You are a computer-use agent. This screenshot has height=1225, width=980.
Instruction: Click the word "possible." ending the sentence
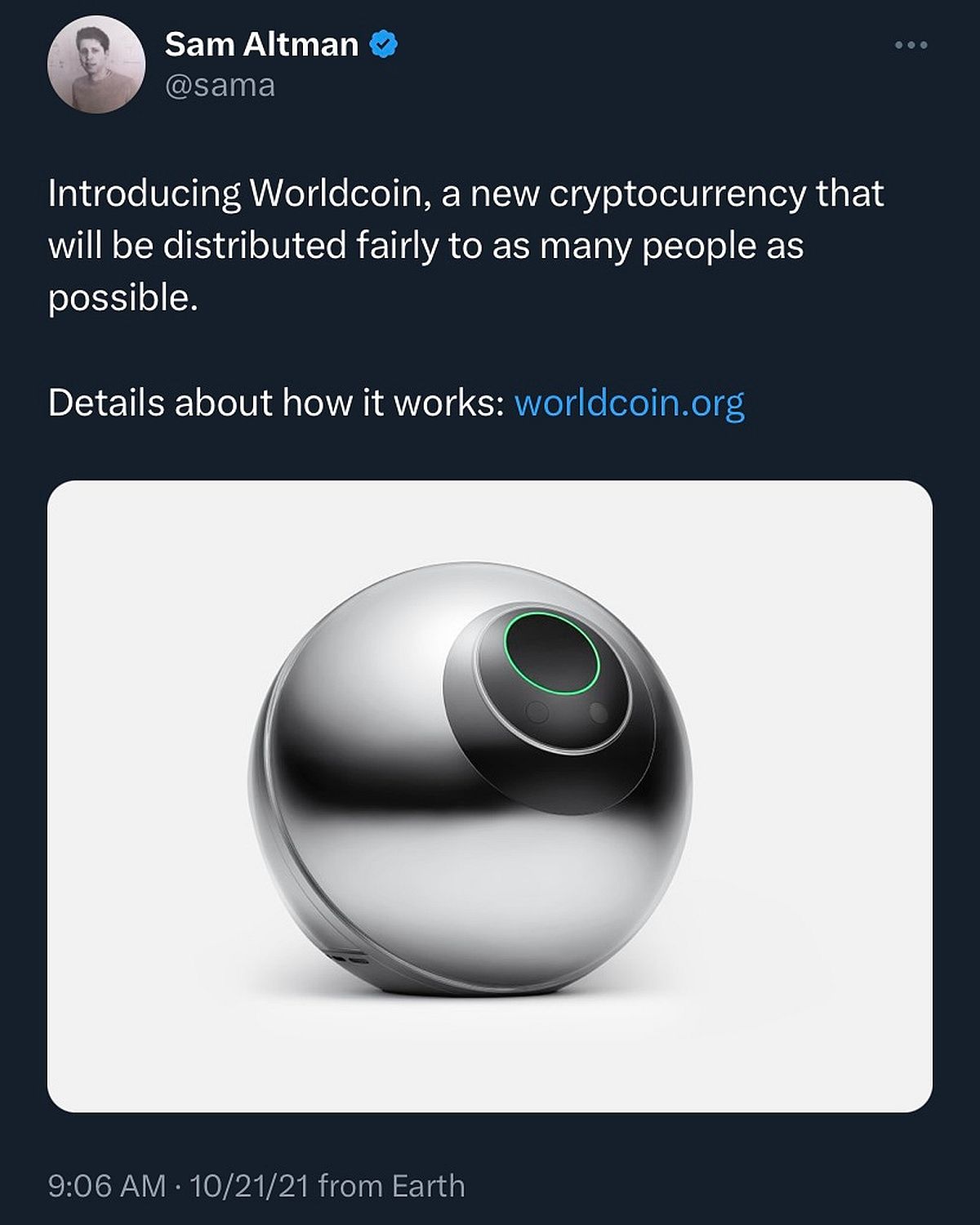click(x=123, y=300)
